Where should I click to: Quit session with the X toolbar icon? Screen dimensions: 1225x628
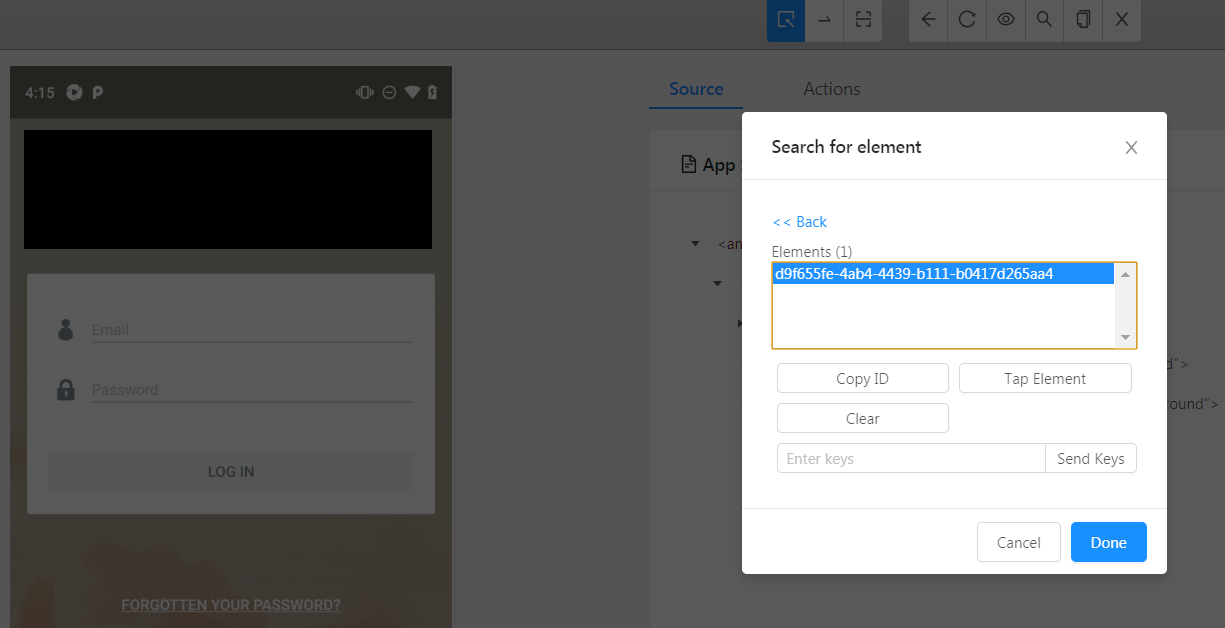coord(1122,20)
